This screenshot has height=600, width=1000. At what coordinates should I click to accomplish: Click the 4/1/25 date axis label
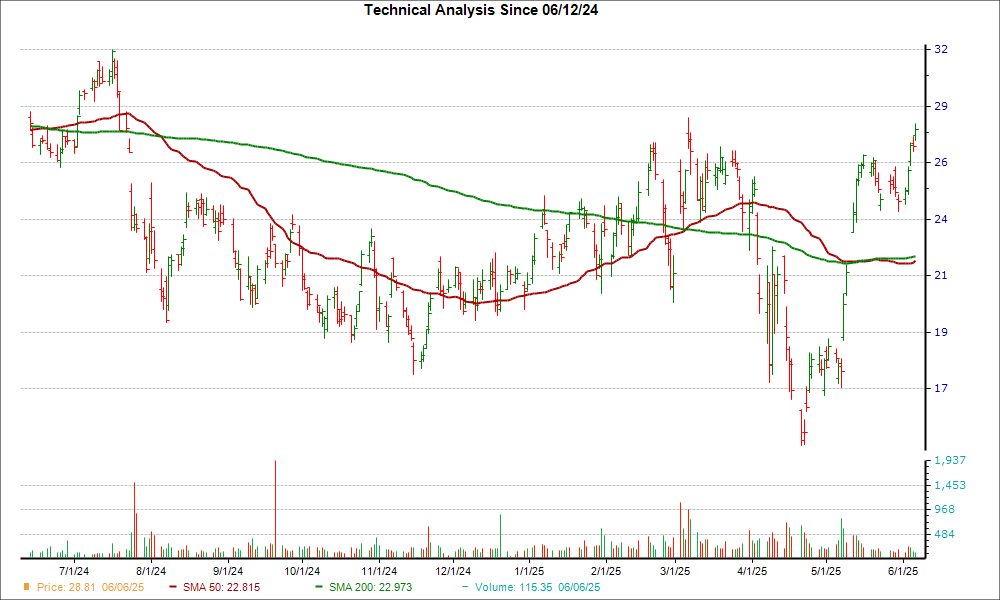(x=752, y=571)
